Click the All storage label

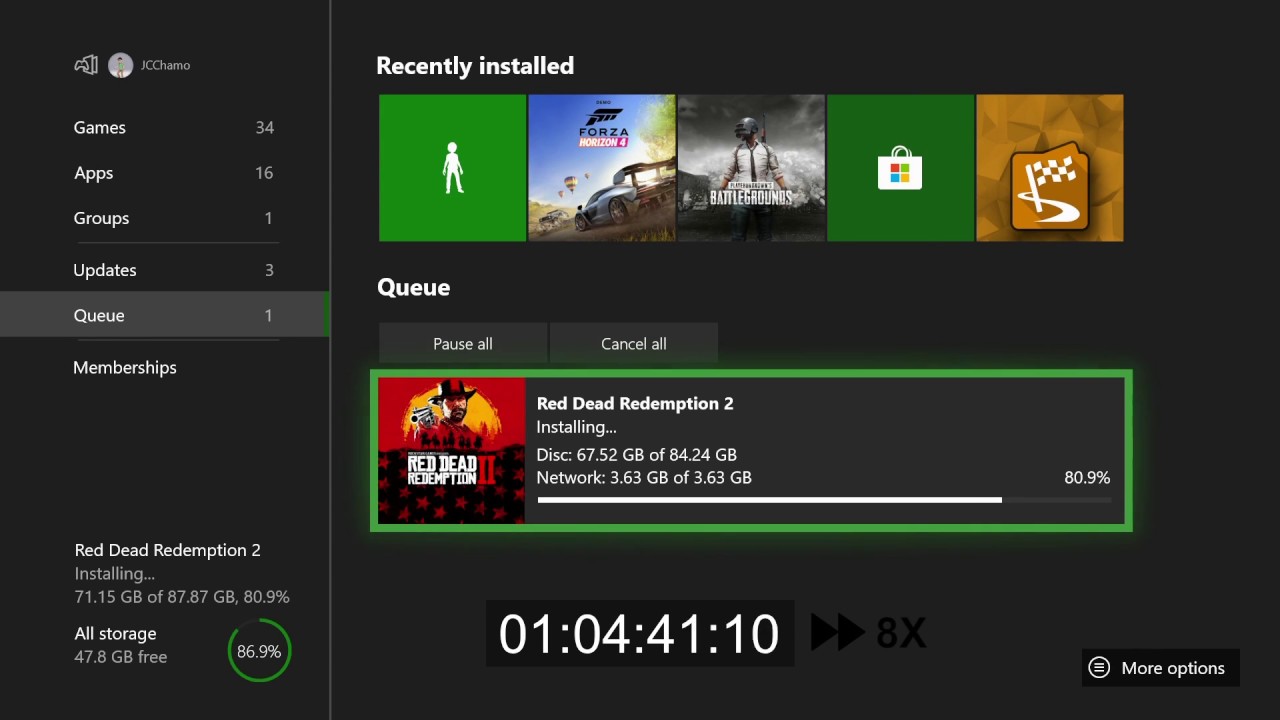pyautogui.click(x=115, y=634)
